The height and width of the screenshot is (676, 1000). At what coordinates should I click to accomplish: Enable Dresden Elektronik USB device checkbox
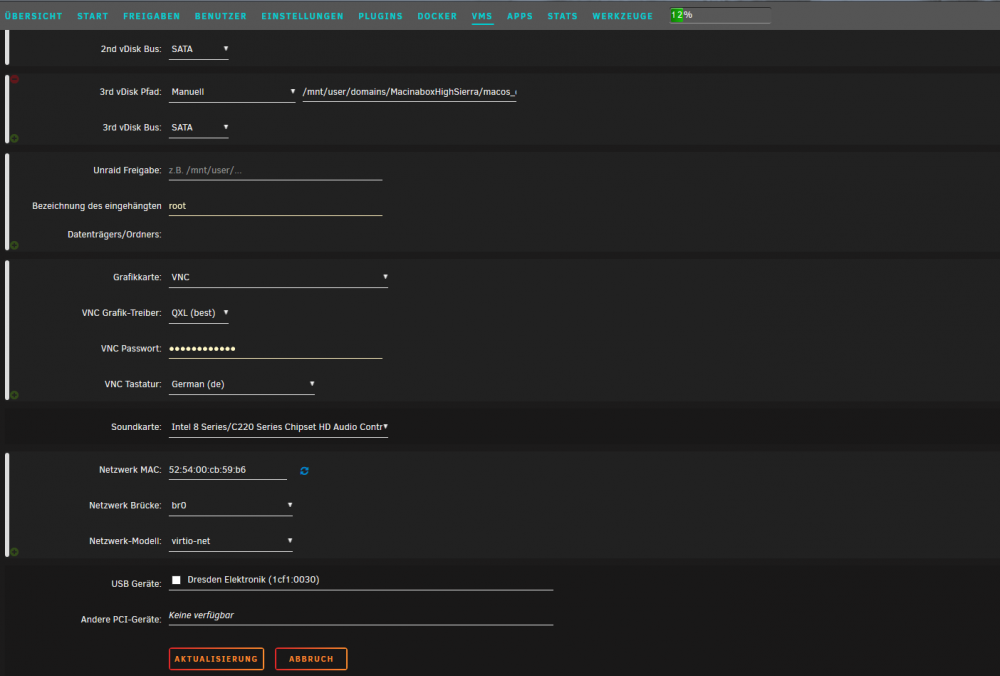point(176,580)
